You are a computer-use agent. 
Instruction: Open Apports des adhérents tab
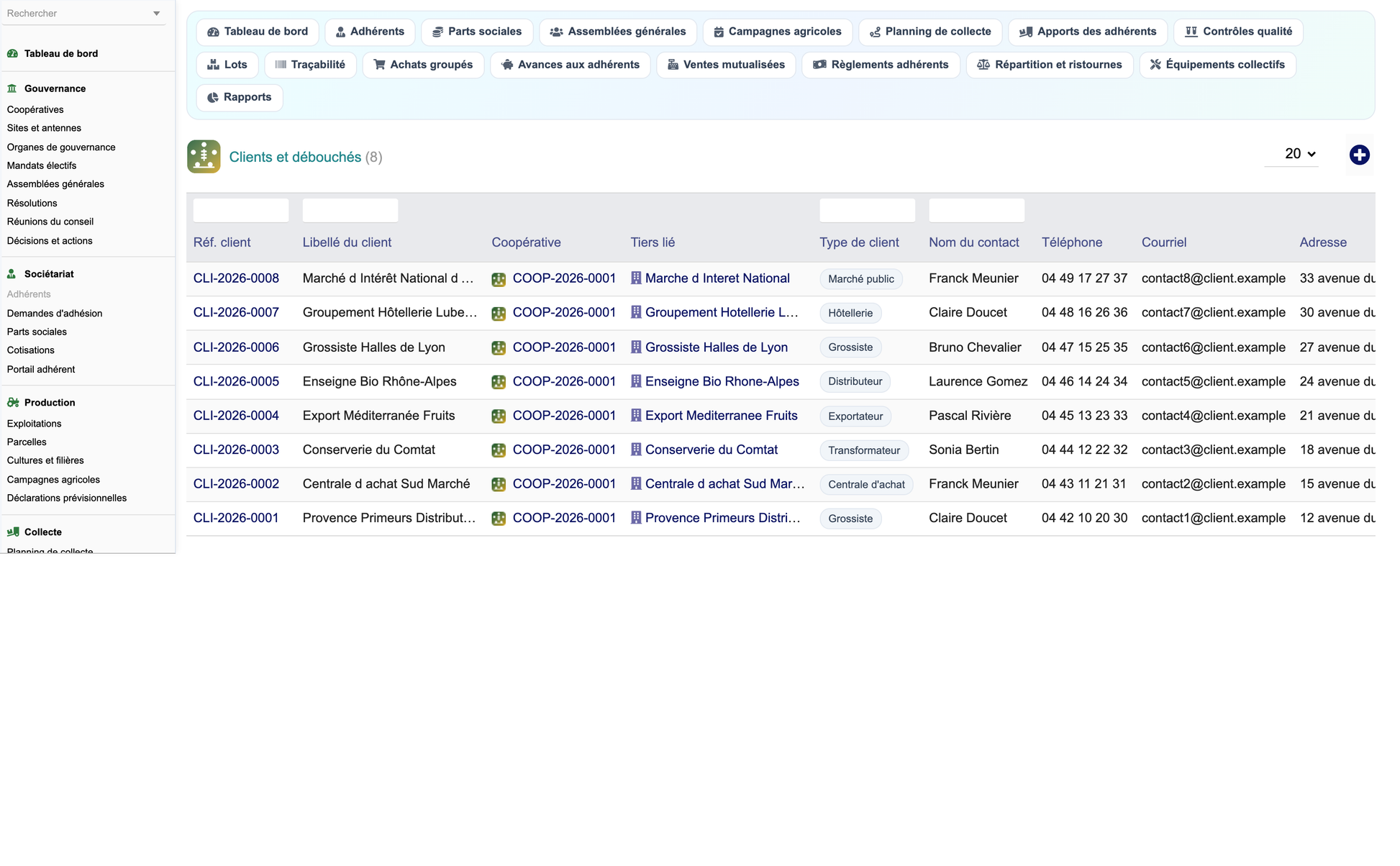click(1088, 32)
